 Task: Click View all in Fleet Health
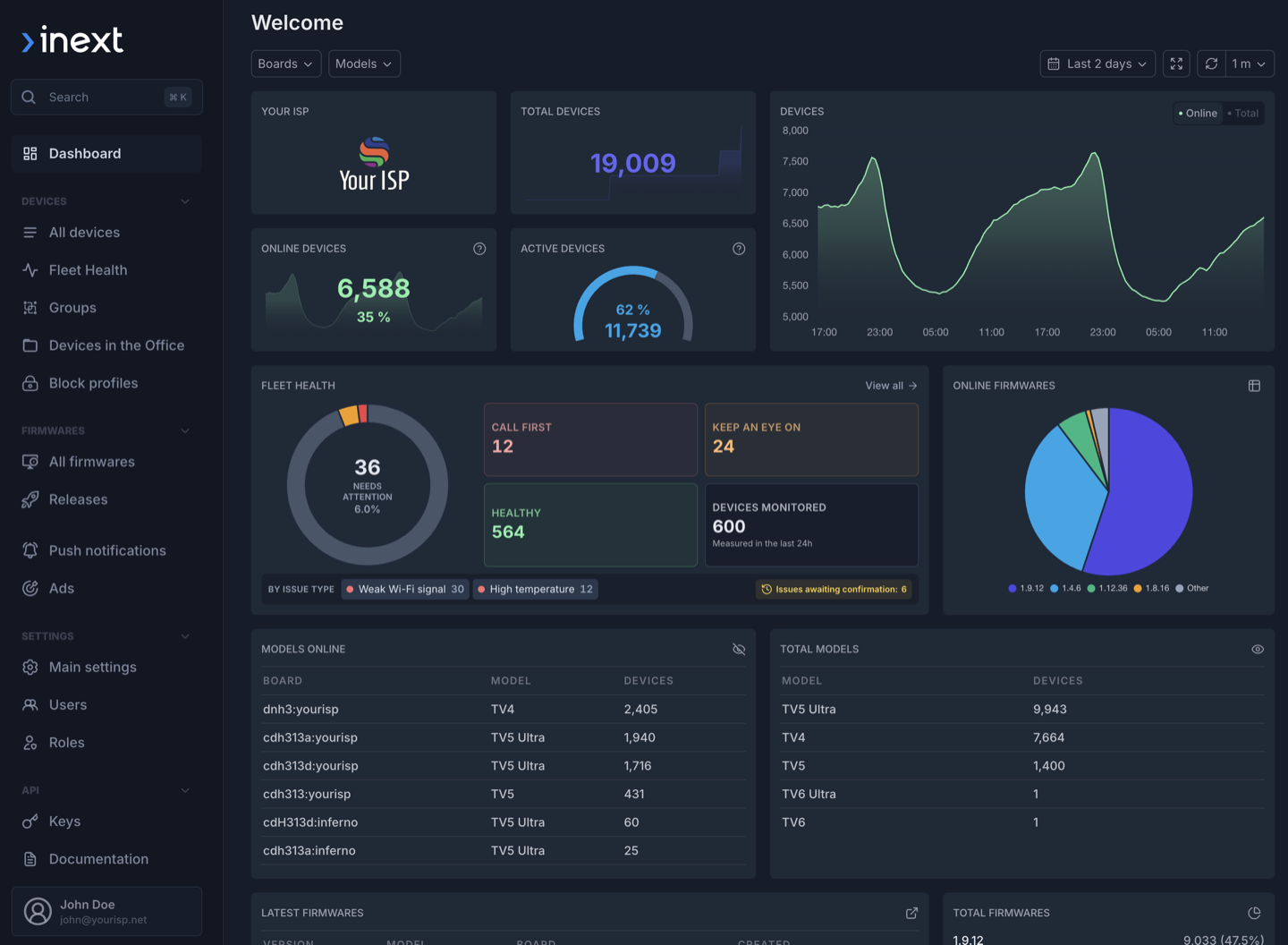891,386
